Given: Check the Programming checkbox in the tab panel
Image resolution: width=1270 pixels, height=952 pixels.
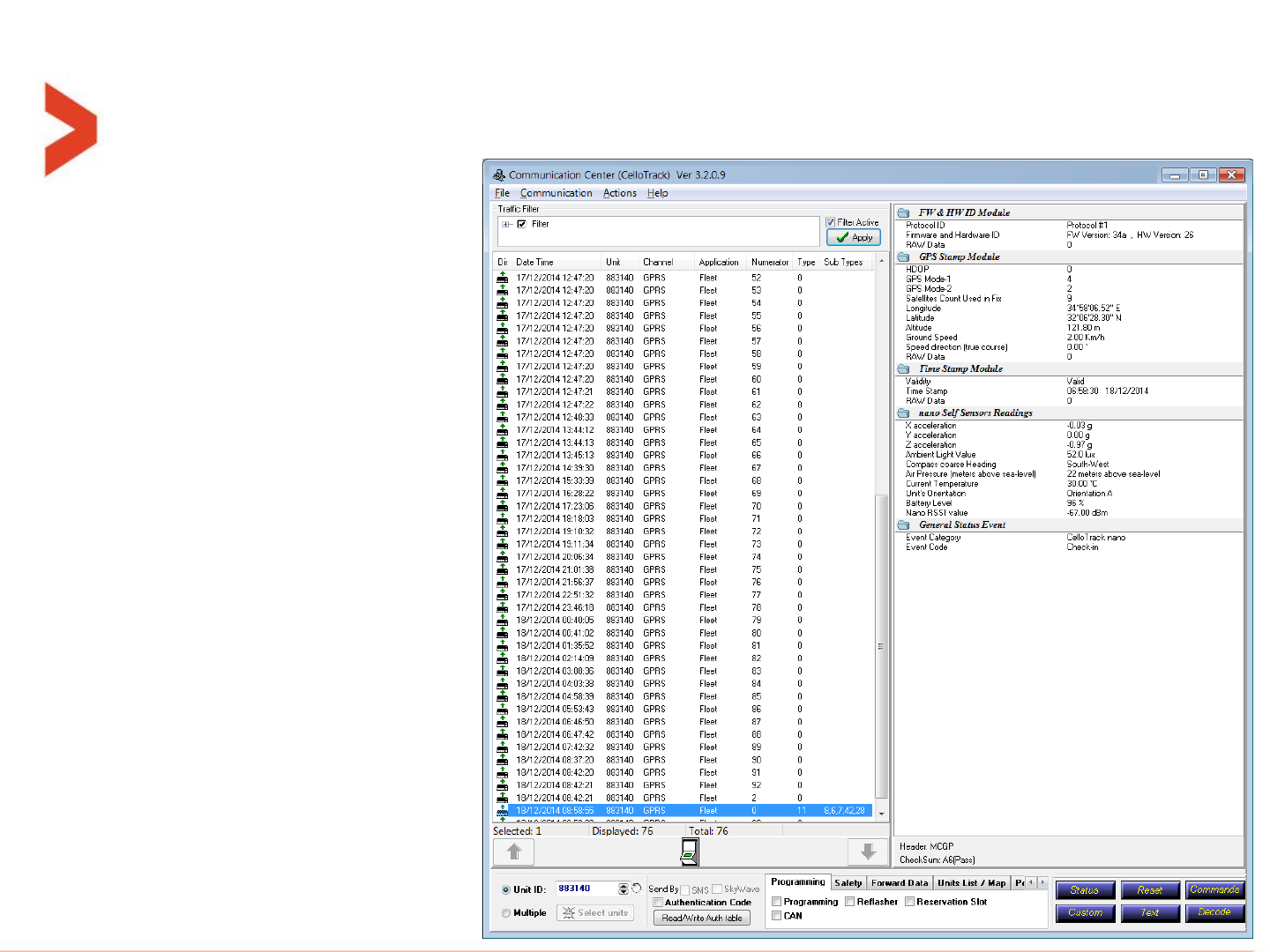Looking at the screenshot, I should pos(777,902).
